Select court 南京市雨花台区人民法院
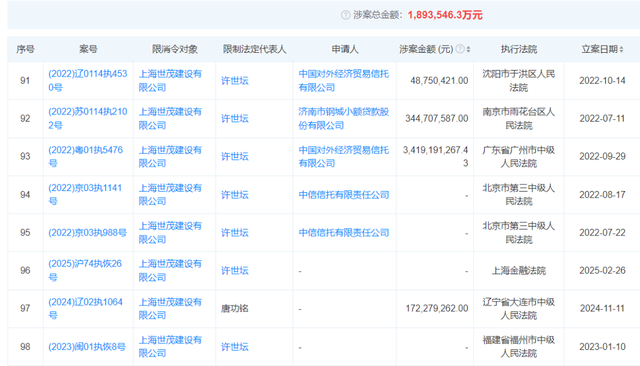The width and height of the screenshot is (640, 366). [518, 118]
